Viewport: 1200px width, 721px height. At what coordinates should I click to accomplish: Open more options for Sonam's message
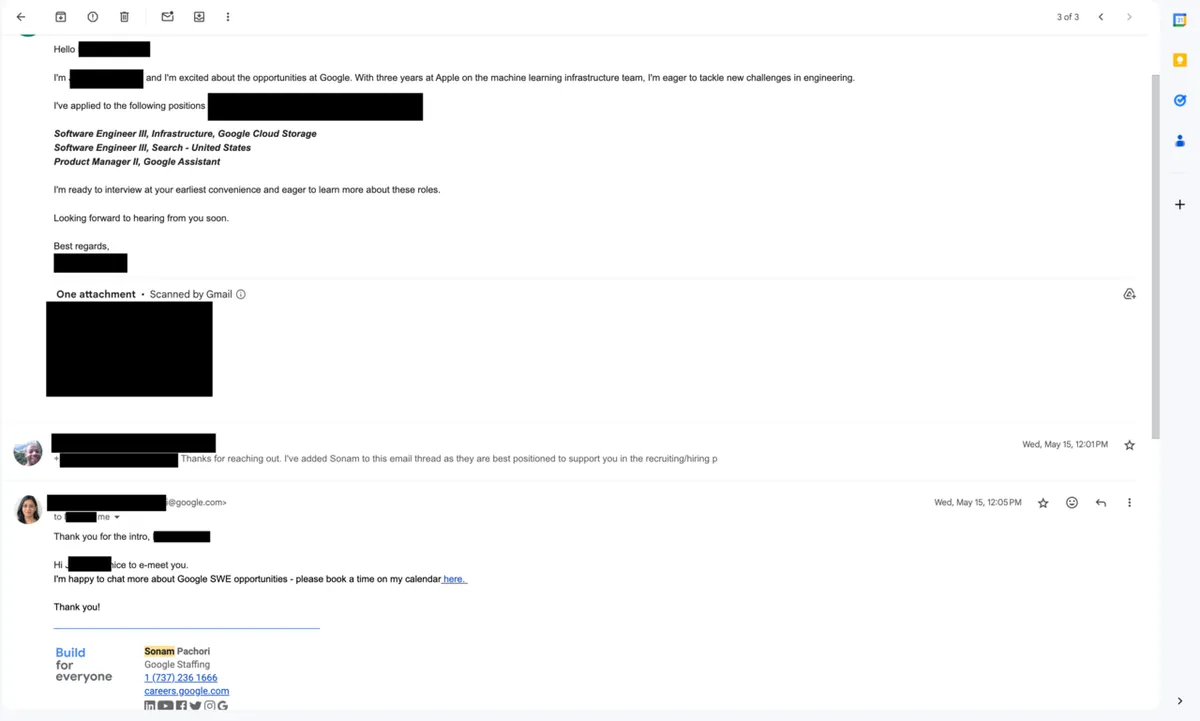1129,503
